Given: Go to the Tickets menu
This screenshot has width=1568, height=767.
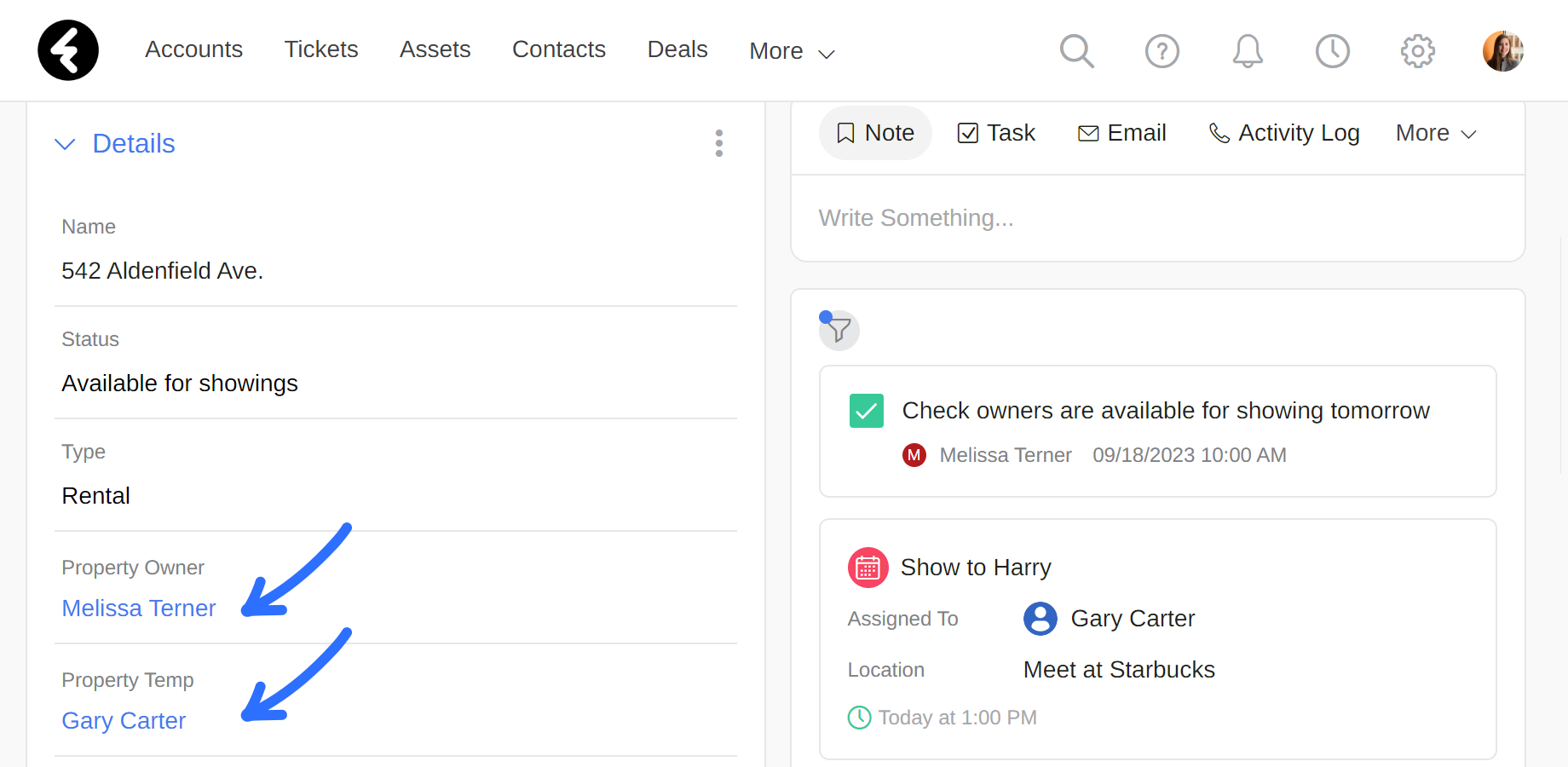Looking at the screenshot, I should (321, 49).
